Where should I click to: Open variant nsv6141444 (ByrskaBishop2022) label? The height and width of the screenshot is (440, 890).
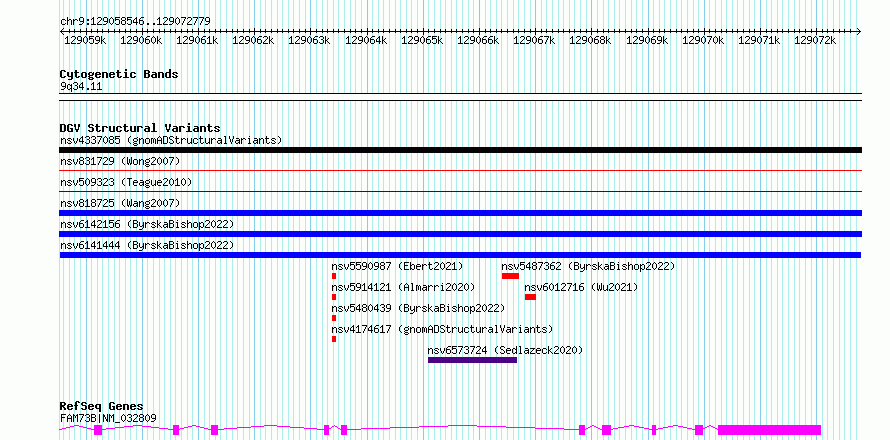[x=147, y=245]
